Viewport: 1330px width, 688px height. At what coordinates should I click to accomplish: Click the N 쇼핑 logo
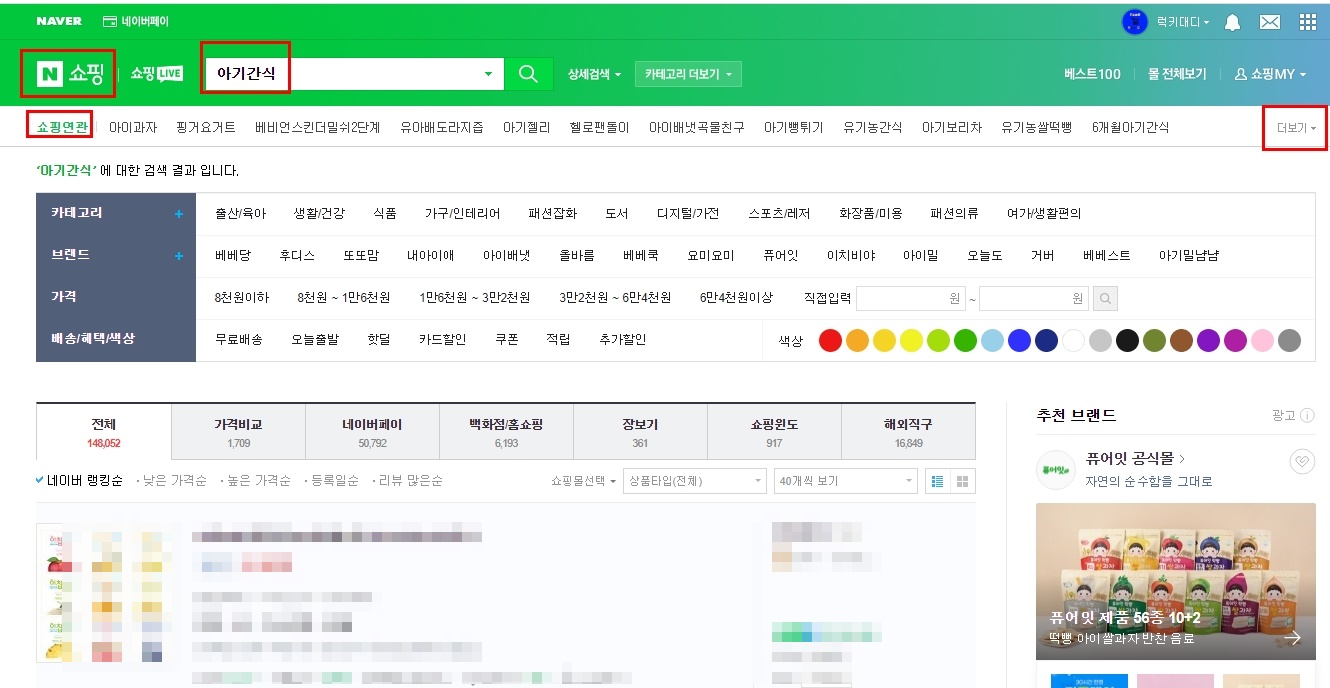click(70, 74)
